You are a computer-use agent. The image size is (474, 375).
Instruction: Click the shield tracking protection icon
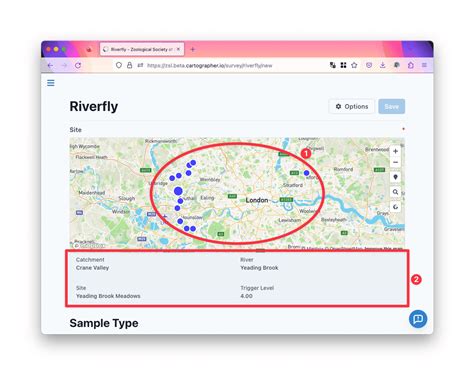pyautogui.click(x=119, y=65)
